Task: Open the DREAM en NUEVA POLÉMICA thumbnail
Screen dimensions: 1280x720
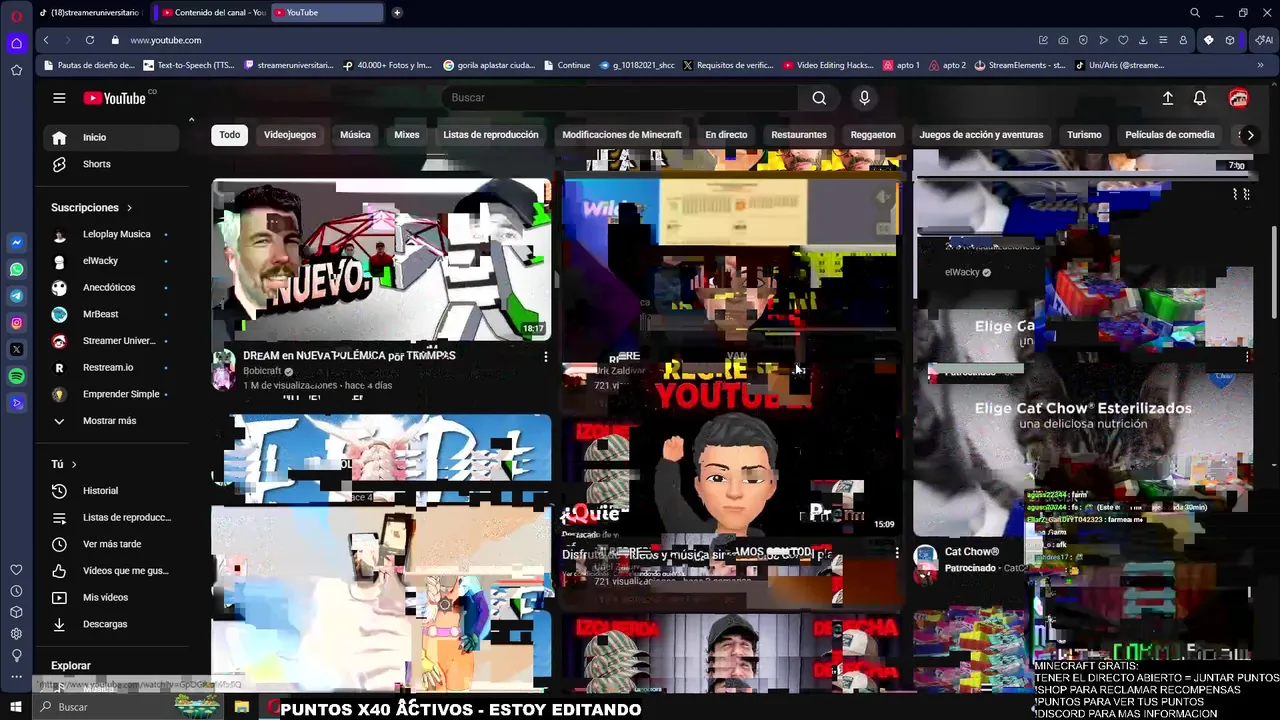Action: 381,260
